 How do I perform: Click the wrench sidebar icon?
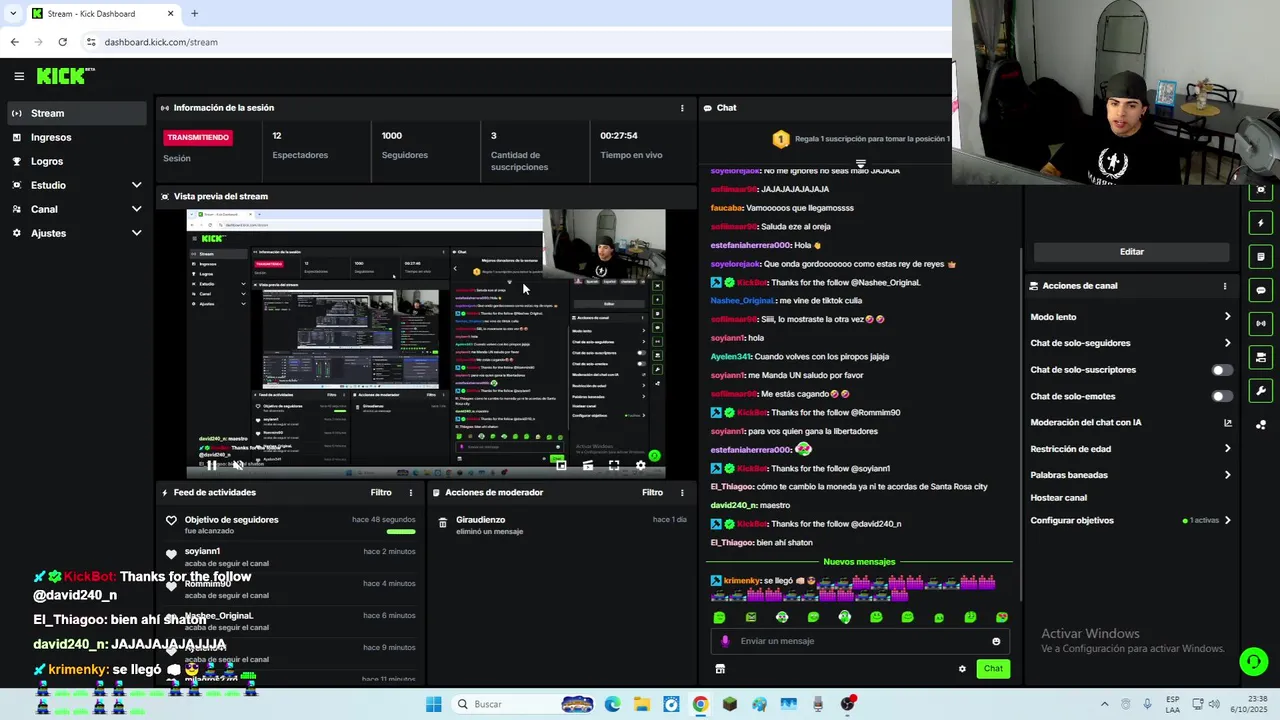[x=1261, y=391]
